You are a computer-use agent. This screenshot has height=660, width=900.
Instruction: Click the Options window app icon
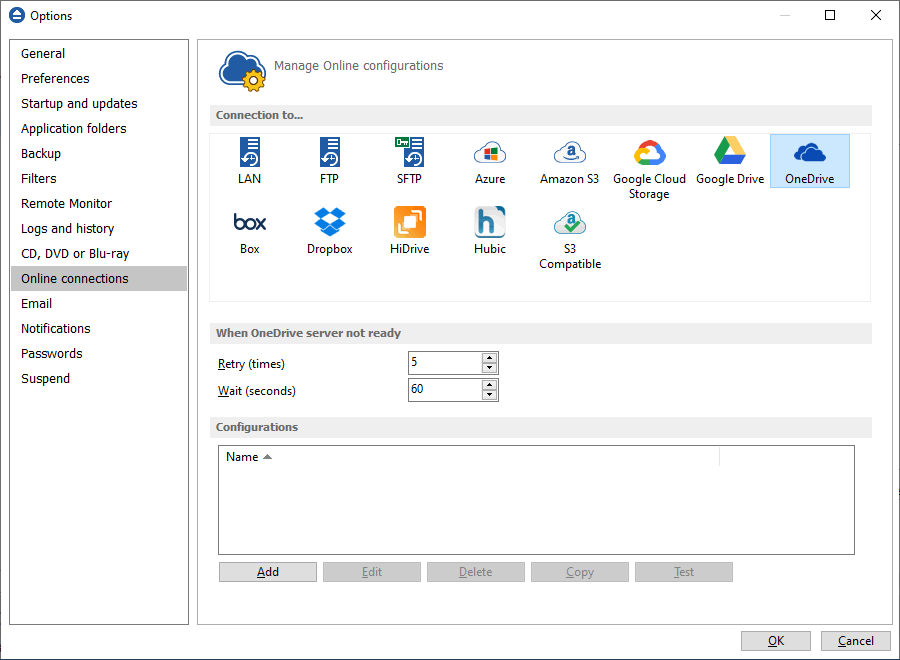coord(17,15)
